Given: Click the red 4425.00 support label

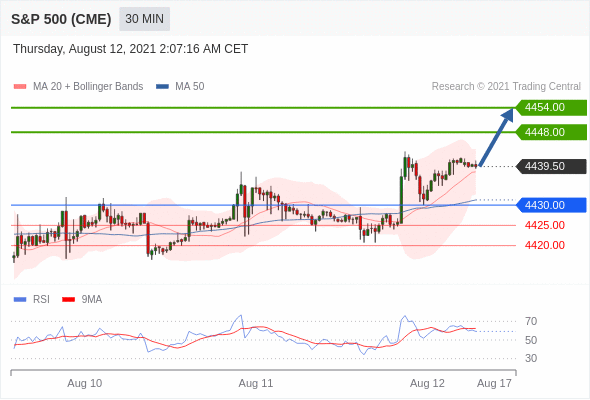Looking at the screenshot, I should point(545,225).
